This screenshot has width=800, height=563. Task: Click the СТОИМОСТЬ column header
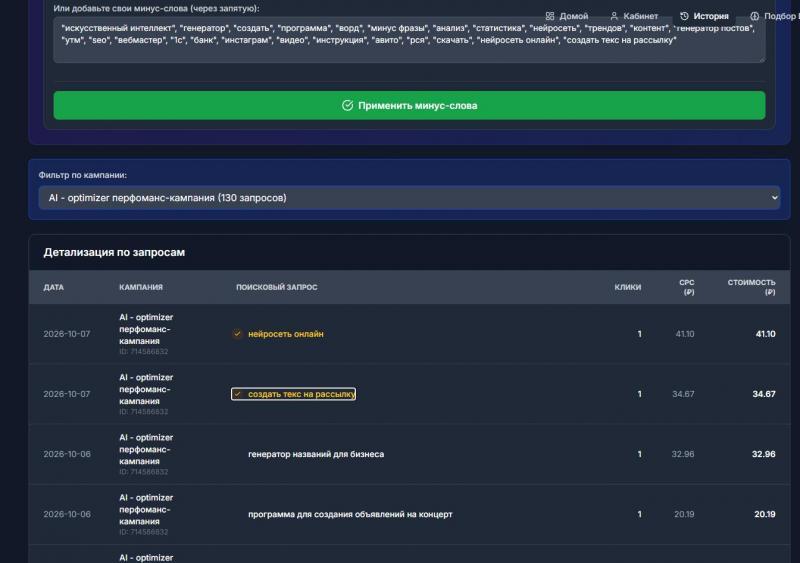(x=752, y=287)
